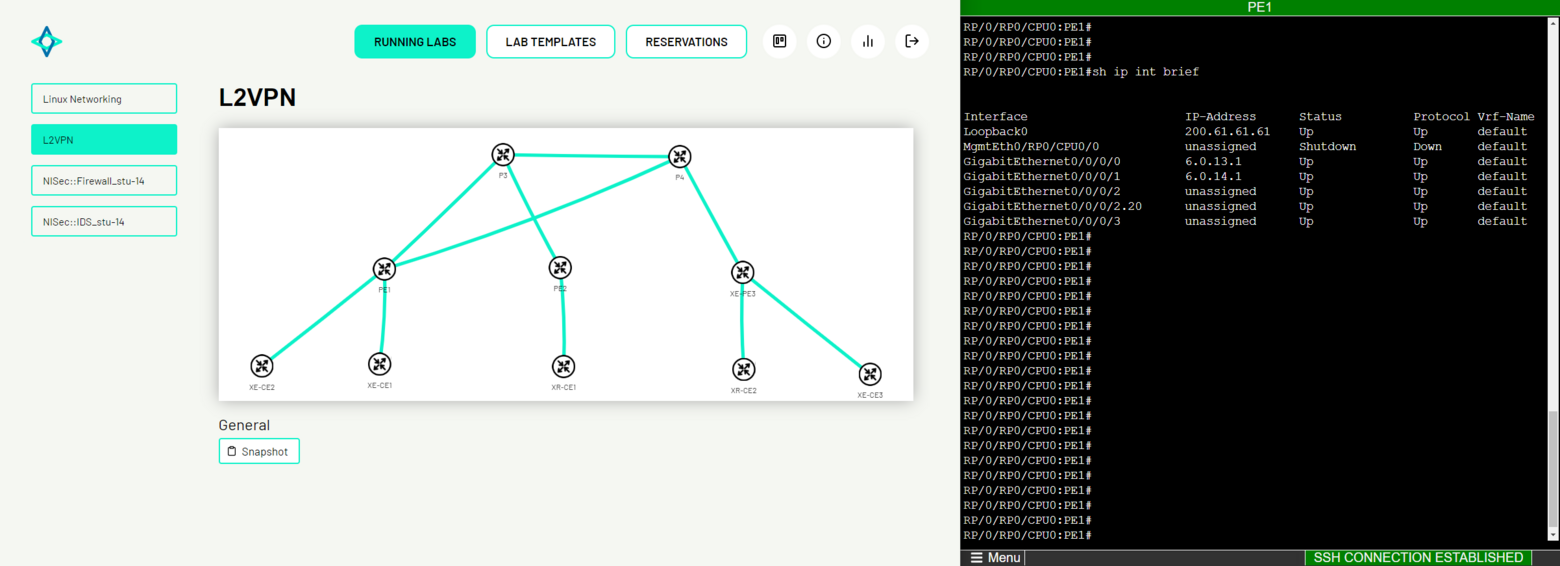Select the PE2 router in topology
Screen dimensions: 1560x566
click(560, 268)
